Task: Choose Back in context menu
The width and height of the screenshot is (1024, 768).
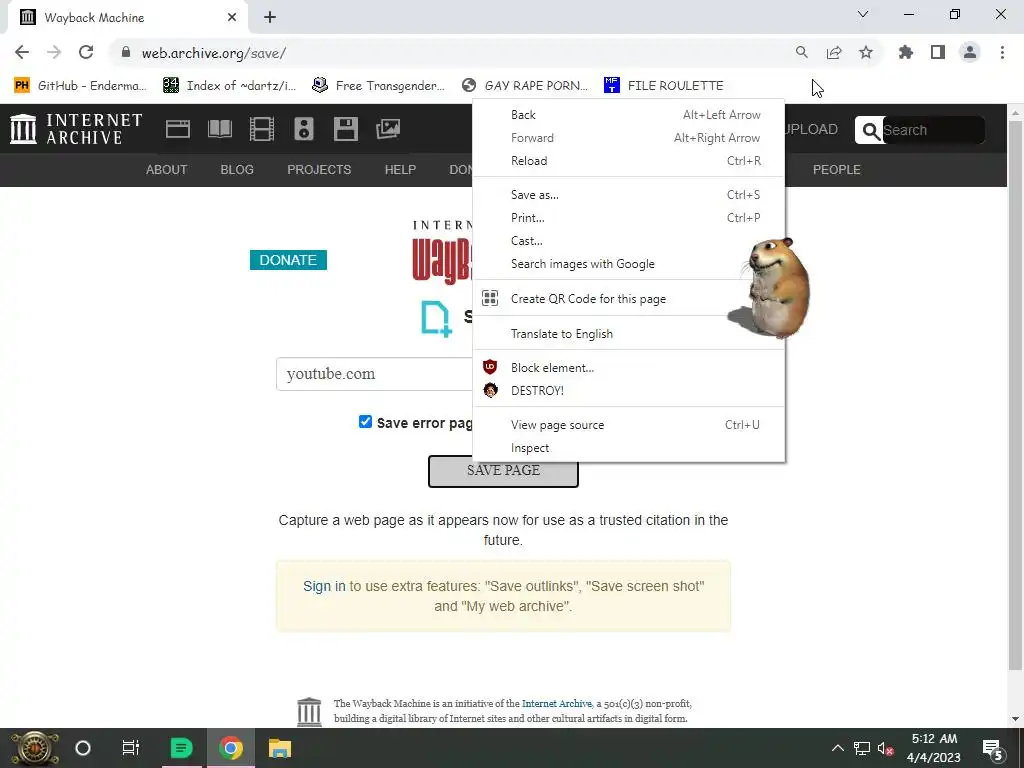Action: (628, 115)
